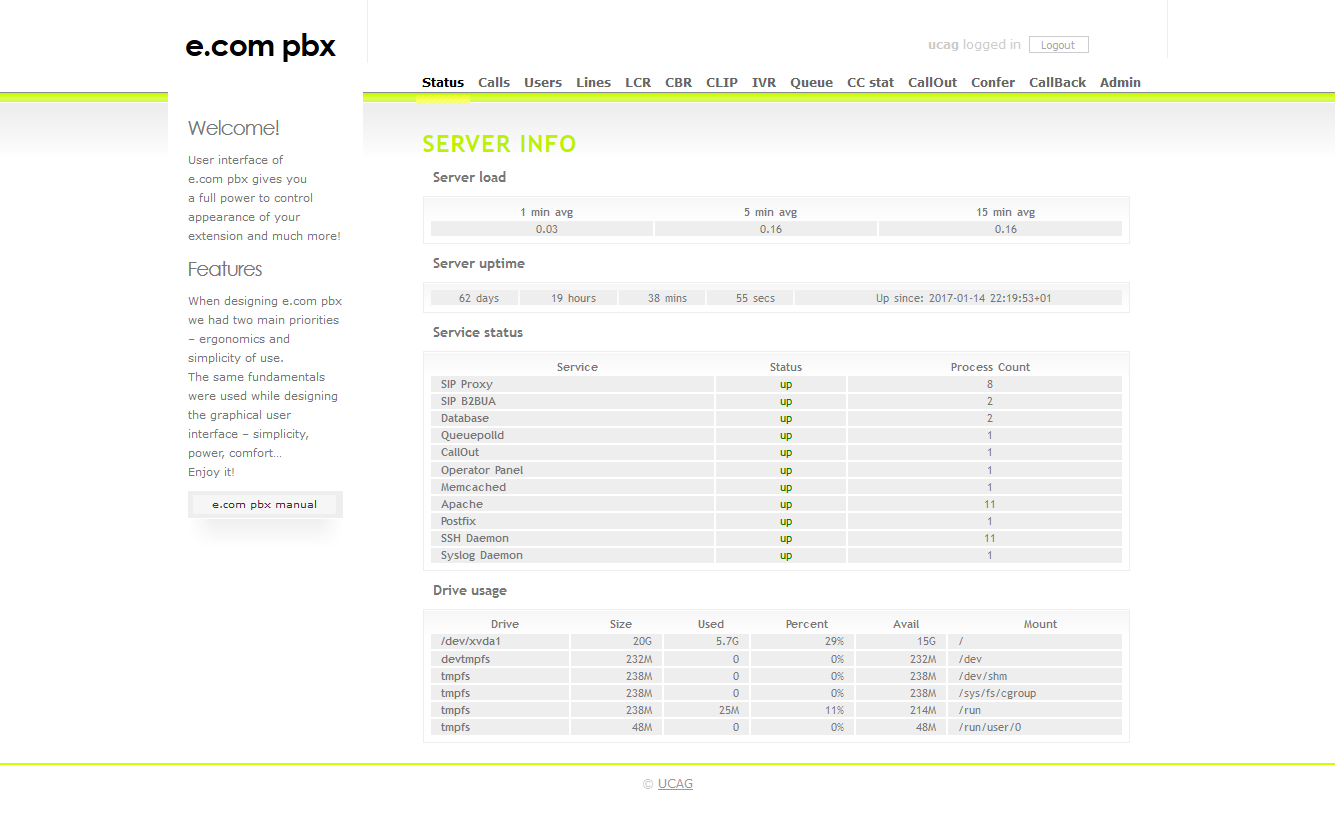
Task: Click the Queuepolld service name
Action: [x=472, y=435]
